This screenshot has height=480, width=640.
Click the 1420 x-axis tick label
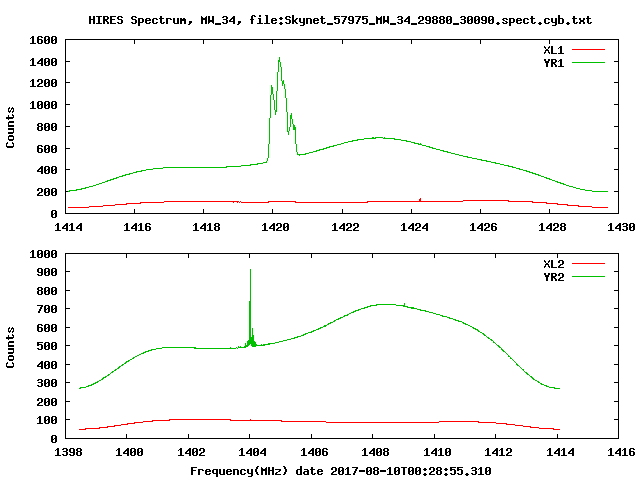point(275,227)
